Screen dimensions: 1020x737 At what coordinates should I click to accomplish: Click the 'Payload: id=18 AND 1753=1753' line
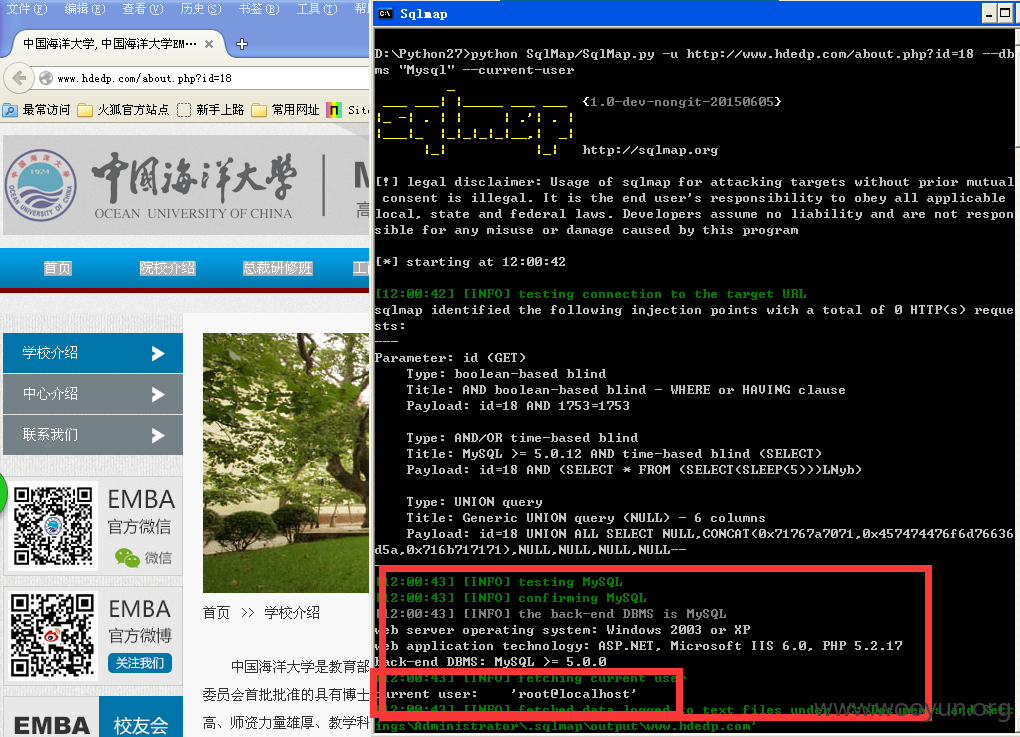tap(518, 406)
